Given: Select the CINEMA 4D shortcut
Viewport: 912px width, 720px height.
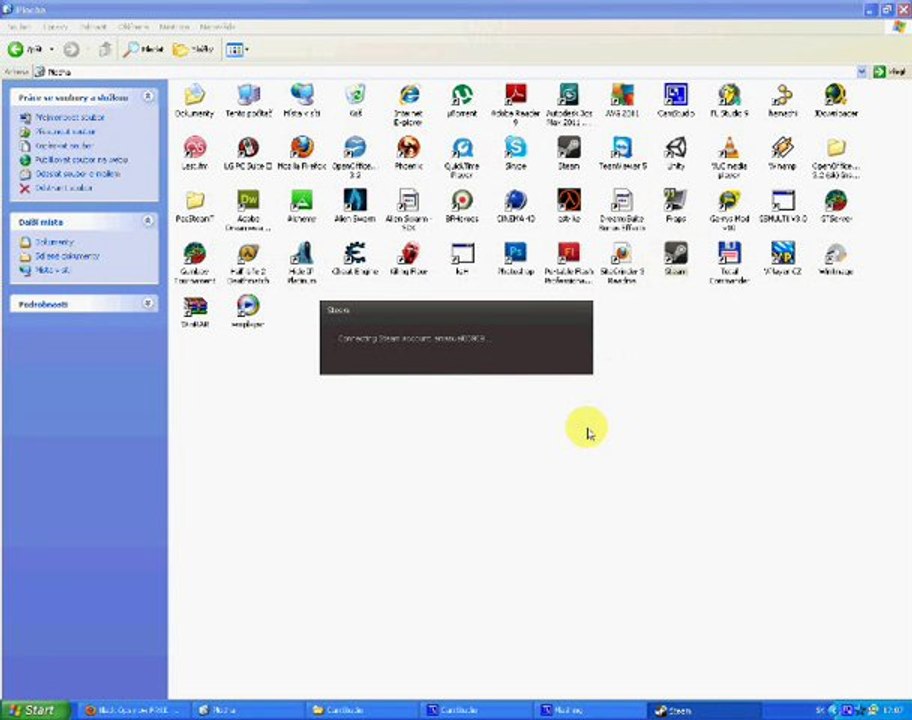Looking at the screenshot, I should click(515, 206).
